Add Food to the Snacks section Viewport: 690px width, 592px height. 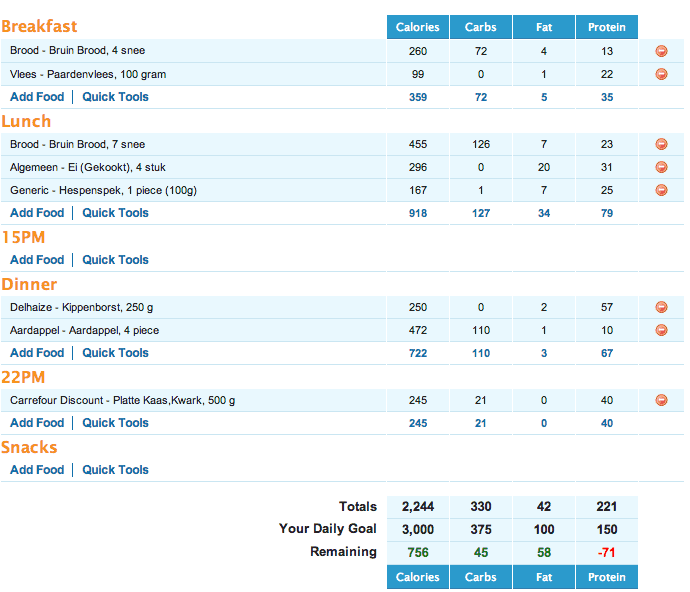pos(37,470)
